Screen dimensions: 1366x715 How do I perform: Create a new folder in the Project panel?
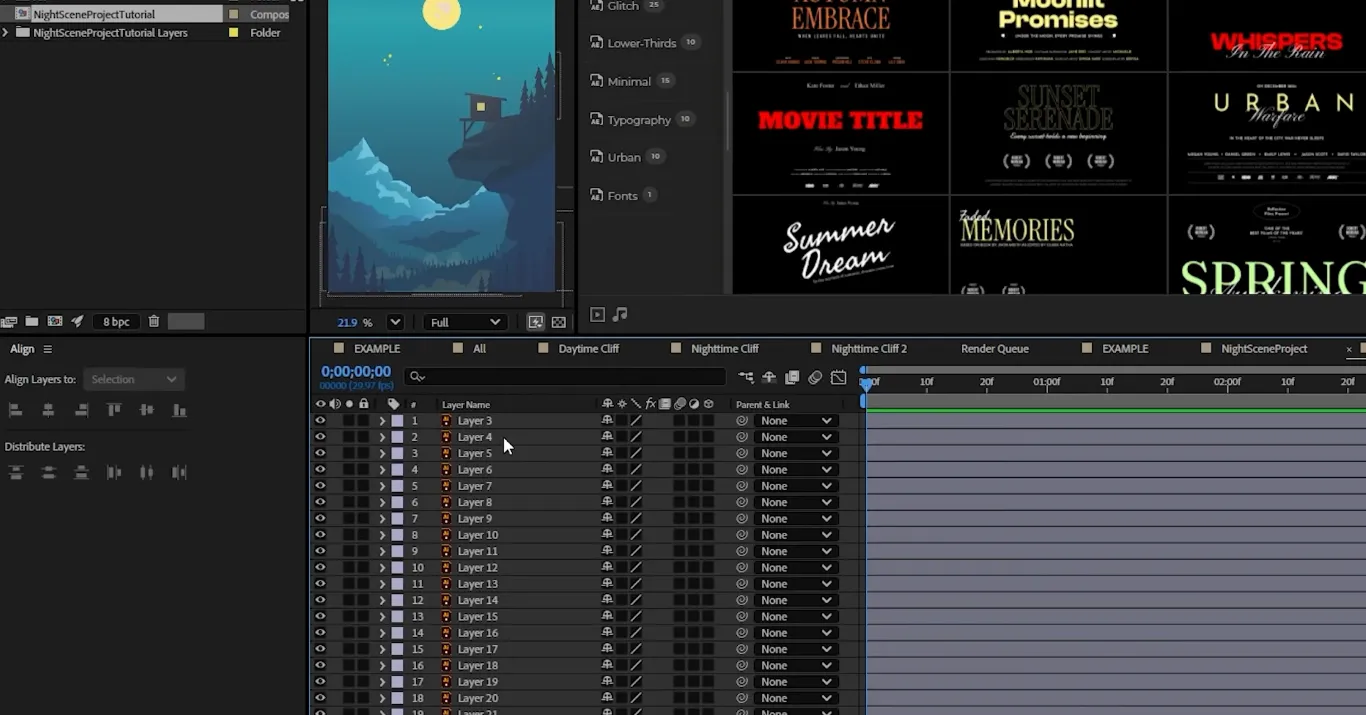(33, 321)
